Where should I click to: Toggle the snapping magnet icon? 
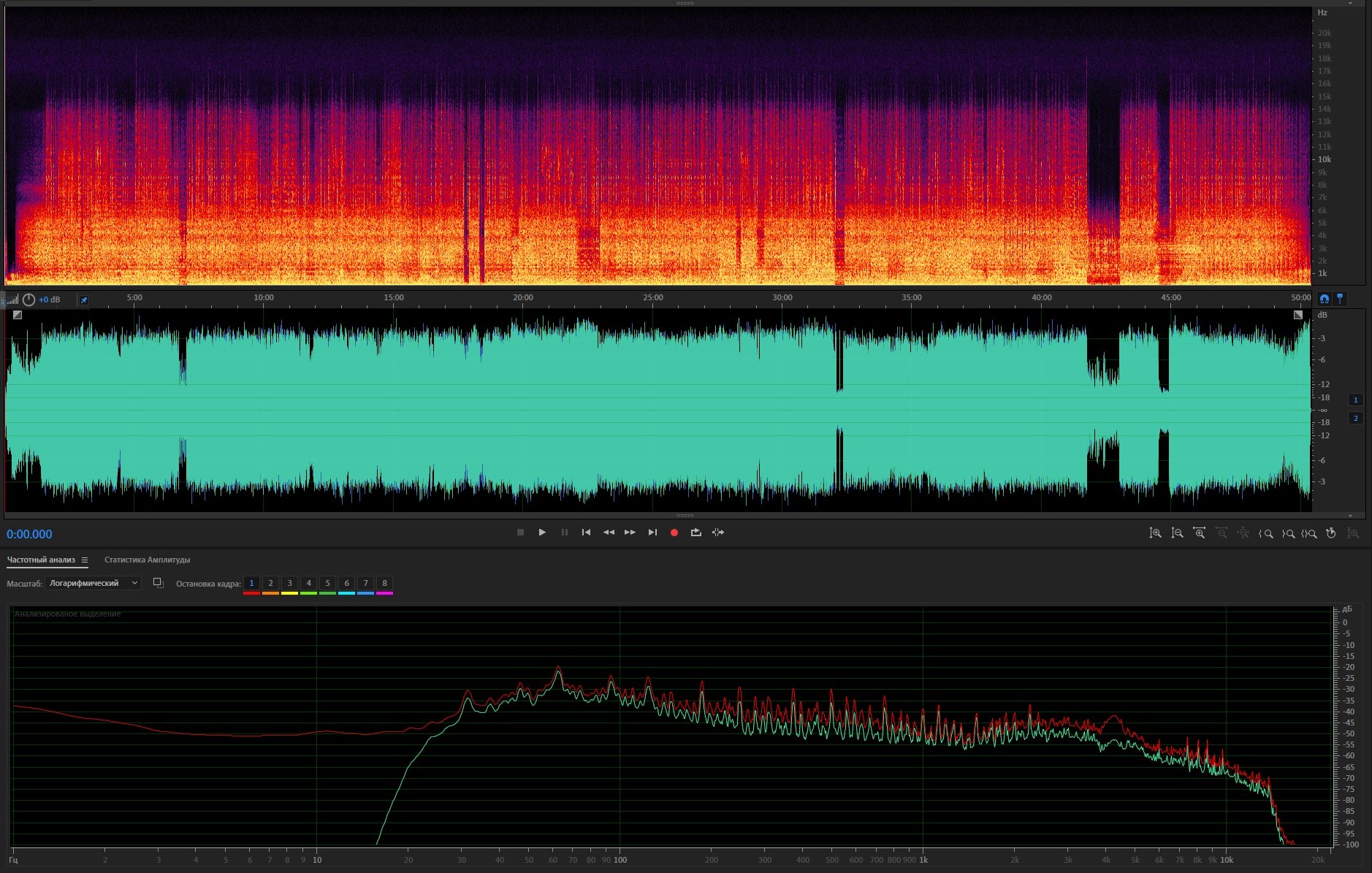(1325, 298)
